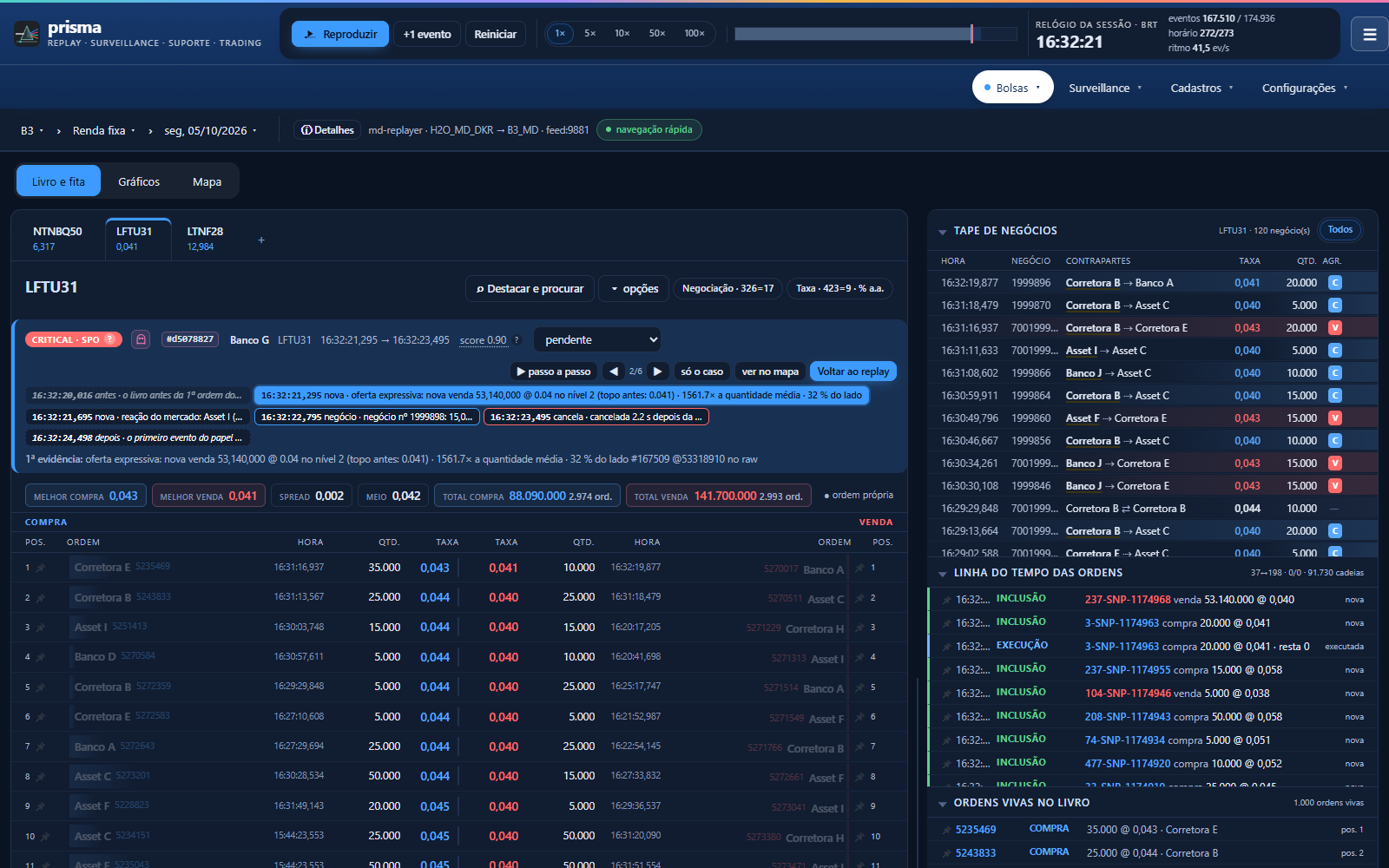
Task: Pin the Corretora B 5243833 bid row
Action: pyautogui.click(x=40, y=598)
